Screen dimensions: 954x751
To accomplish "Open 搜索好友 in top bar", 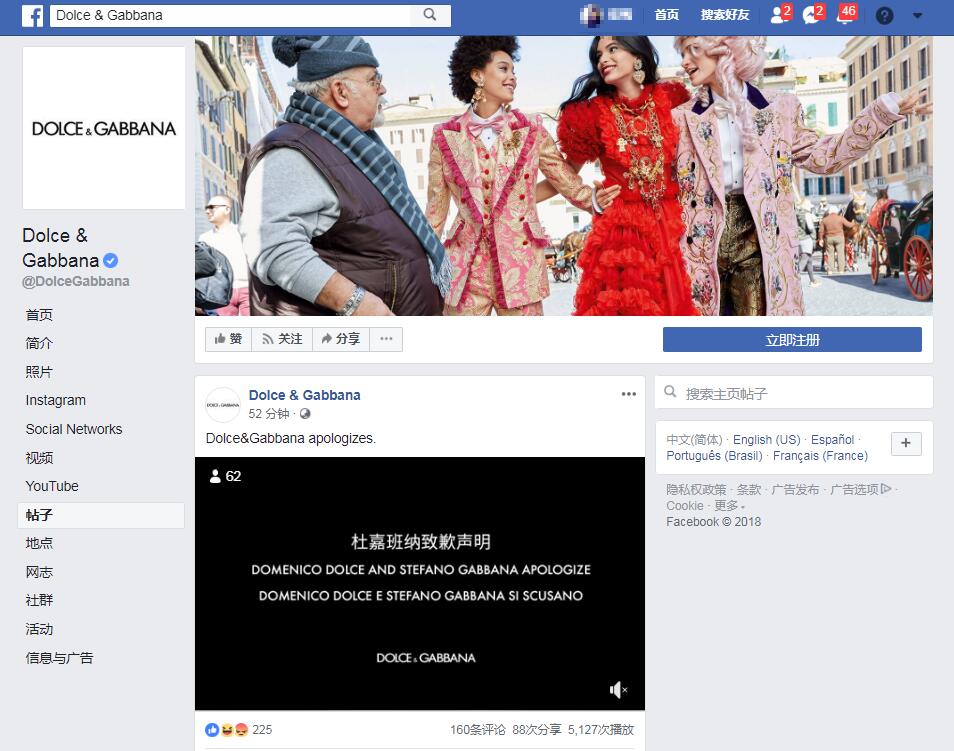I will (x=725, y=15).
